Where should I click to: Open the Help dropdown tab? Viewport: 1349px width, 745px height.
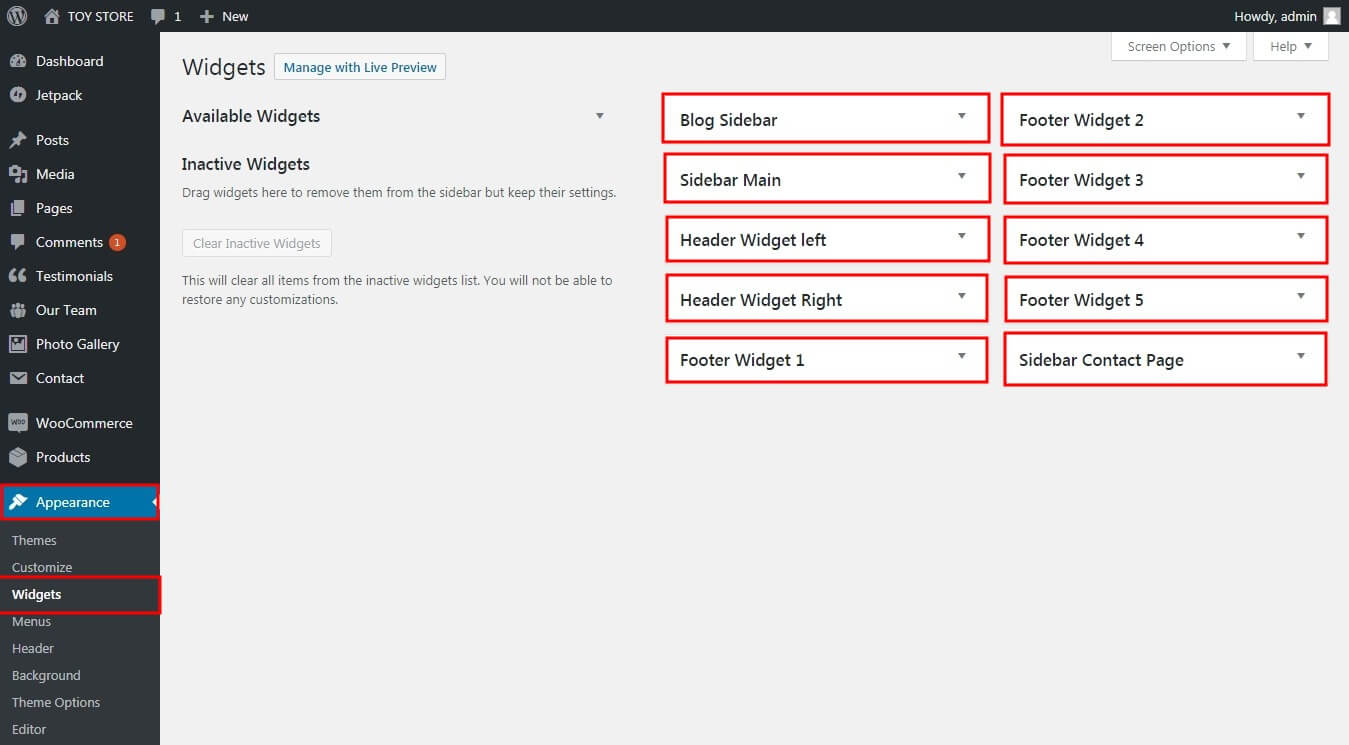(x=1291, y=46)
